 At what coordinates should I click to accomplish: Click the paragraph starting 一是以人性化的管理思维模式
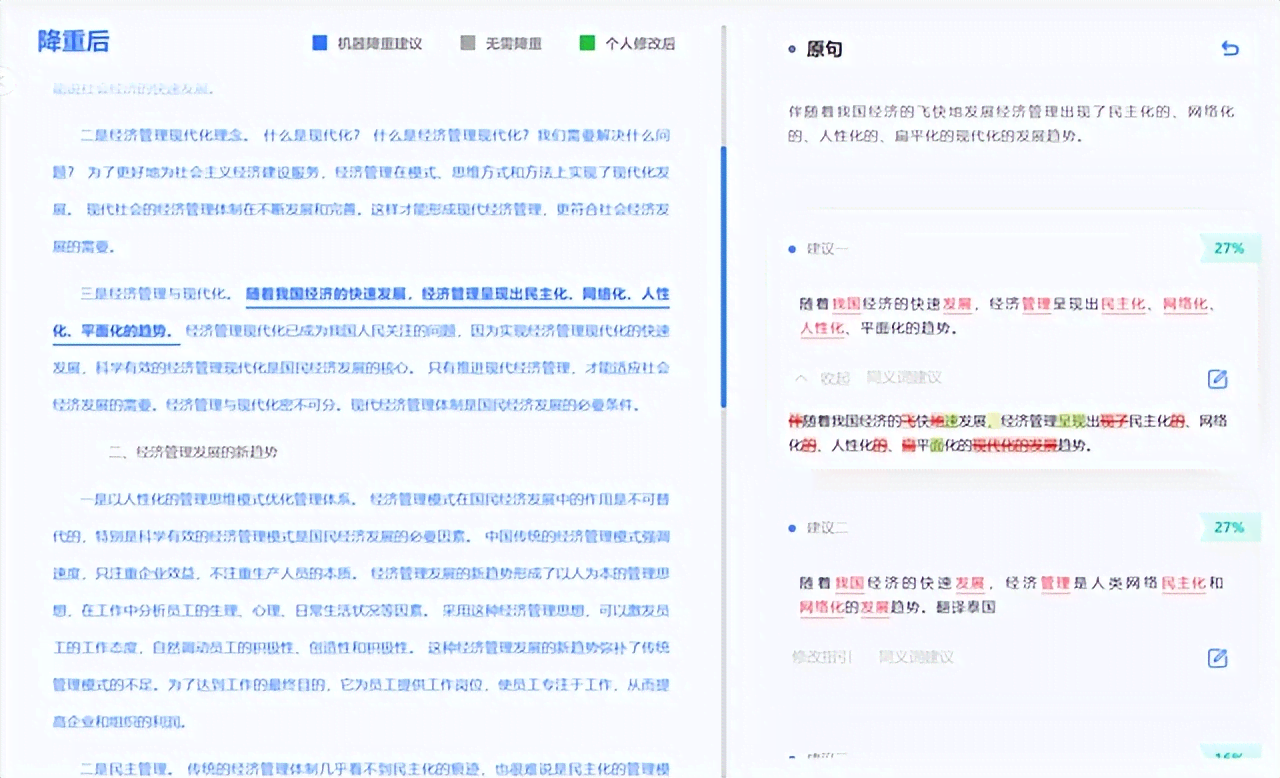point(361,609)
